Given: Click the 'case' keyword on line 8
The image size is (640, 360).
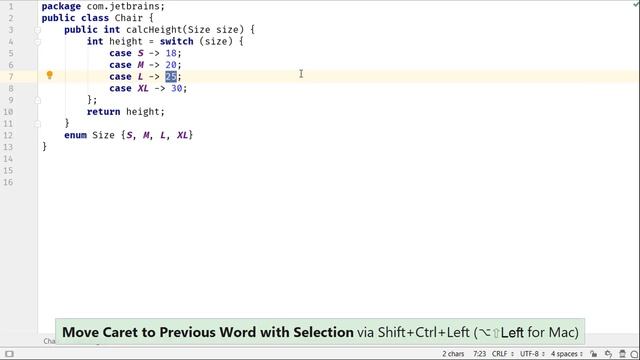Looking at the screenshot, I should [x=120, y=88].
